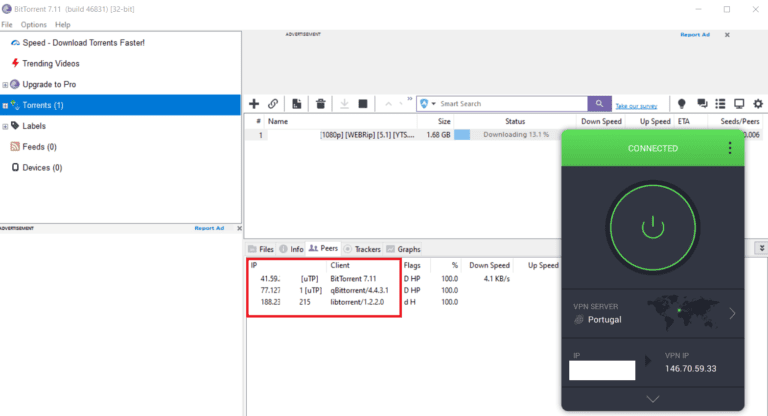The image size is (768, 416).
Task: Close the top advertisement banner
Action: pyautogui.click(x=727, y=35)
